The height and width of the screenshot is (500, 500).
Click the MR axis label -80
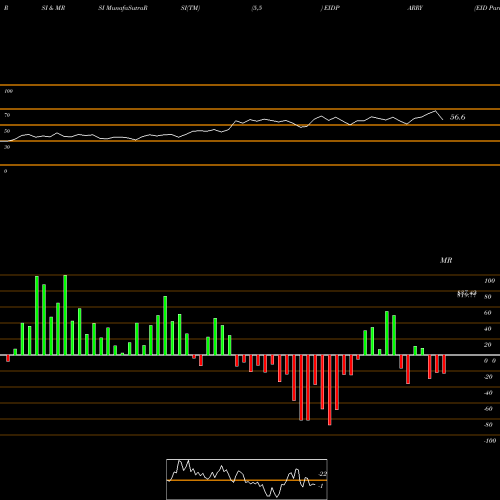point(488,425)
